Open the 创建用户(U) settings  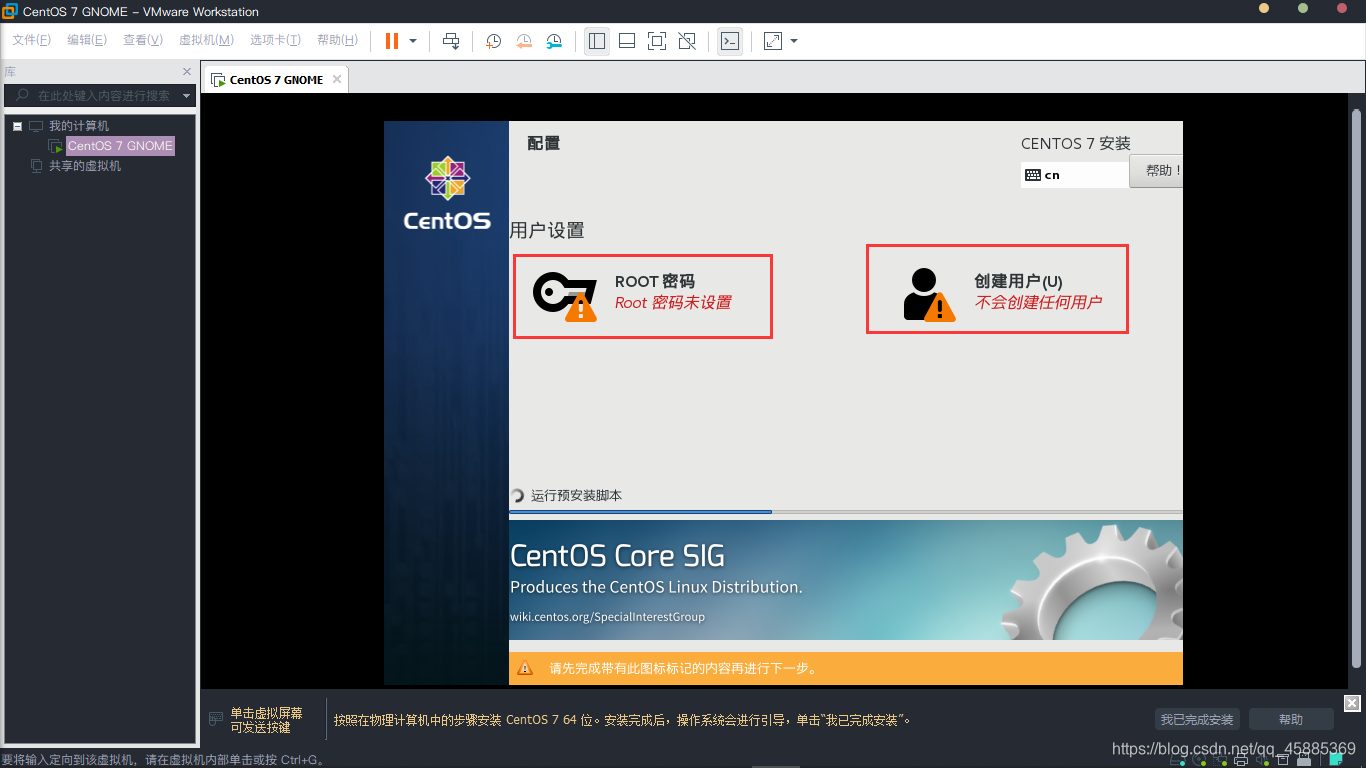pos(997,290)
